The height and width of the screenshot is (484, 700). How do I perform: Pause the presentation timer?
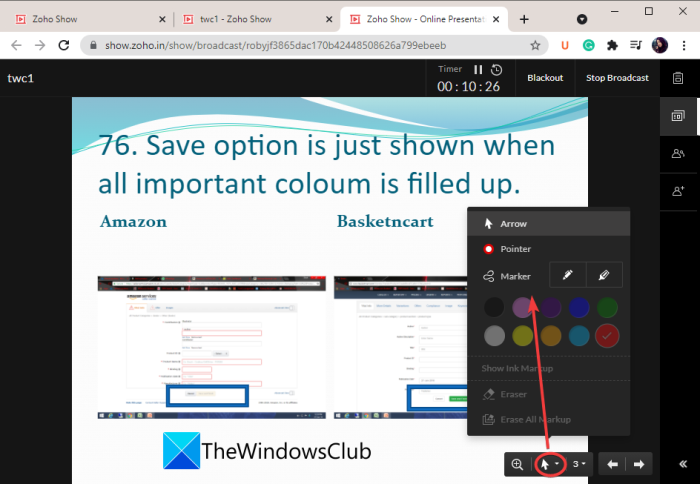478,70
